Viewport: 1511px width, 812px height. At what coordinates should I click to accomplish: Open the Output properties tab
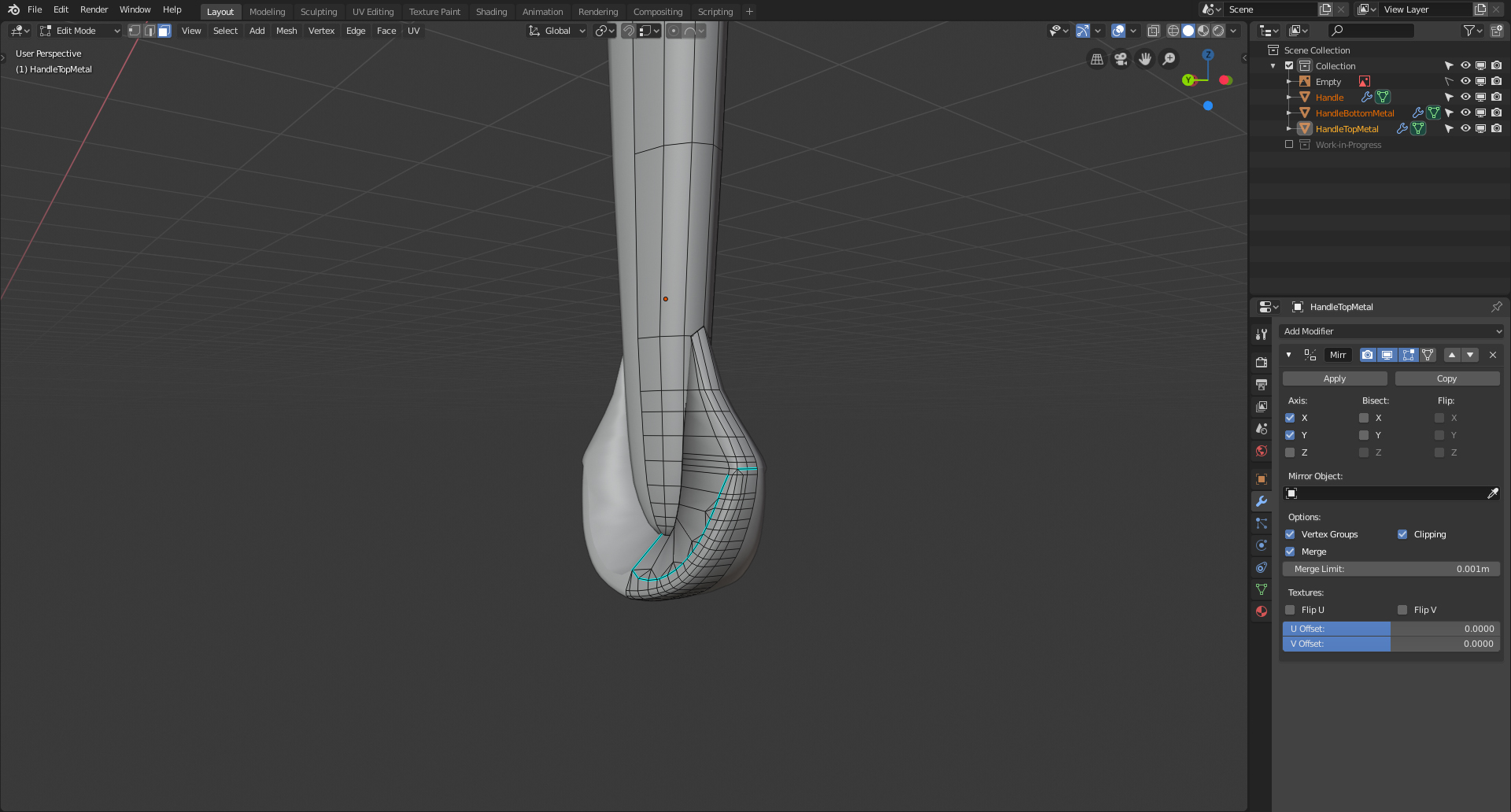click(x=1262, y=384)
